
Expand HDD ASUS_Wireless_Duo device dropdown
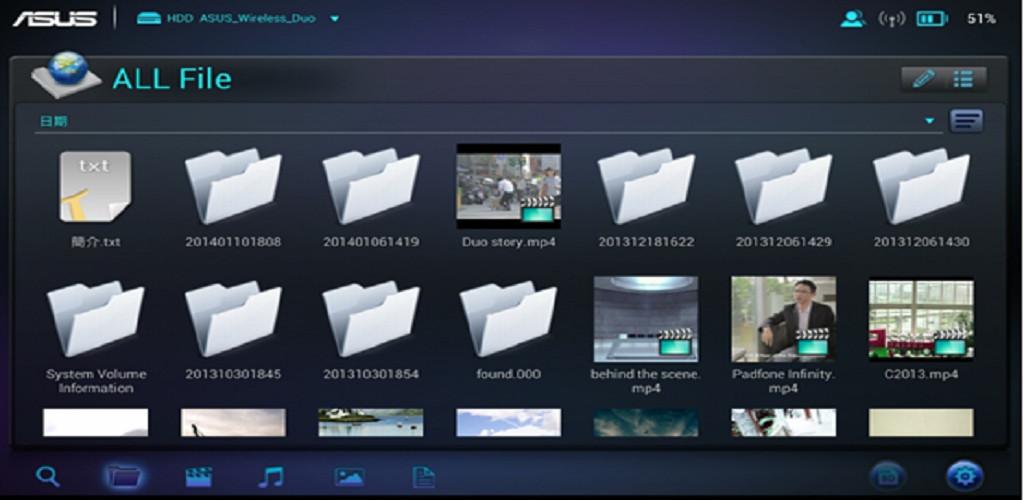click(334, 19)
